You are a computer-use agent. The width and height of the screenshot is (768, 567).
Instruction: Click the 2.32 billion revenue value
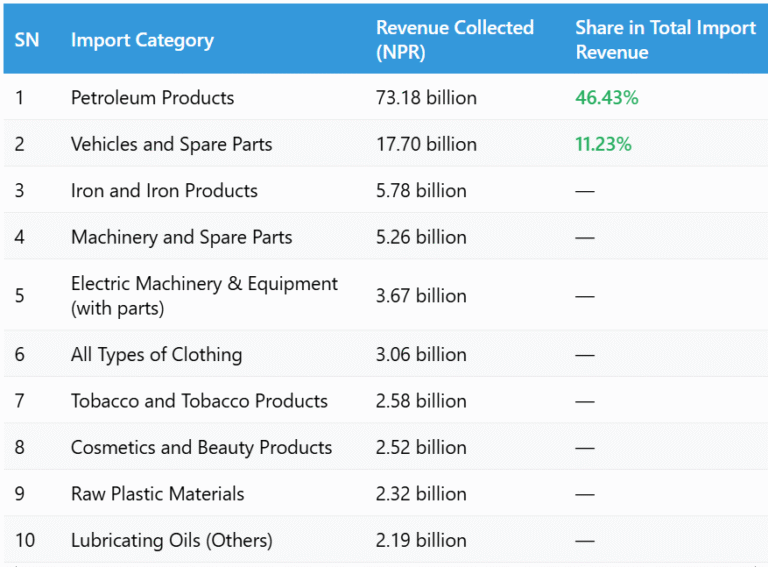pos(421,494)
